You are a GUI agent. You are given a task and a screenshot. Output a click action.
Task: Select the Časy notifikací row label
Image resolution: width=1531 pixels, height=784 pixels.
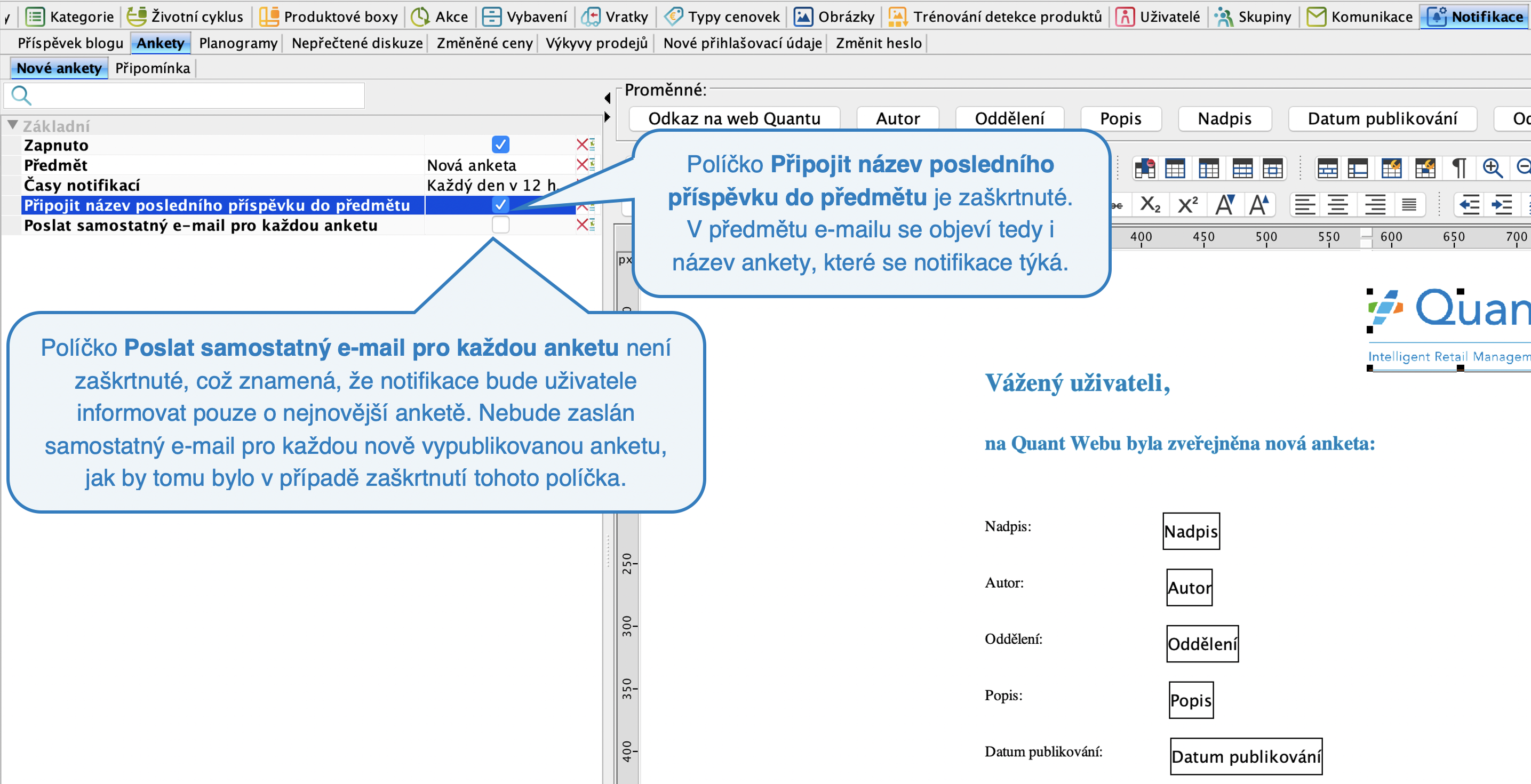[82, 185]
